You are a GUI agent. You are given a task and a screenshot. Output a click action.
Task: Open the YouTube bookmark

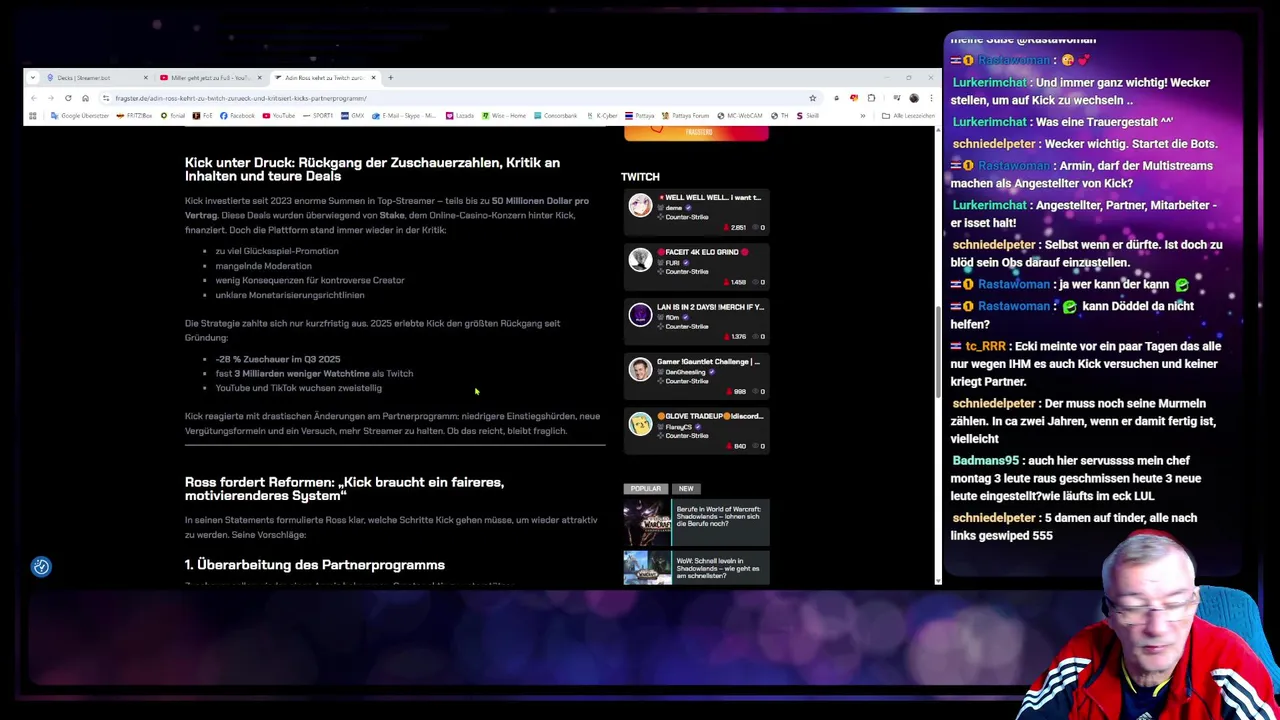click(x=279, y=116)
